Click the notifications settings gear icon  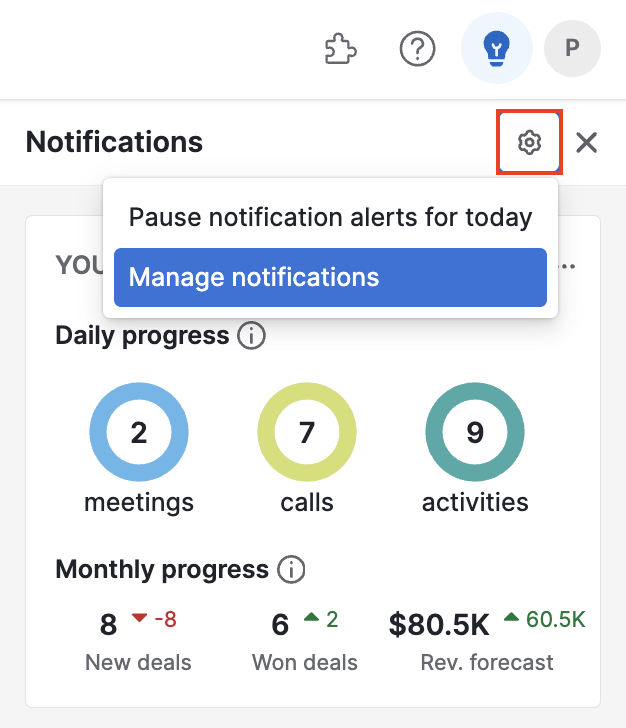529,142
